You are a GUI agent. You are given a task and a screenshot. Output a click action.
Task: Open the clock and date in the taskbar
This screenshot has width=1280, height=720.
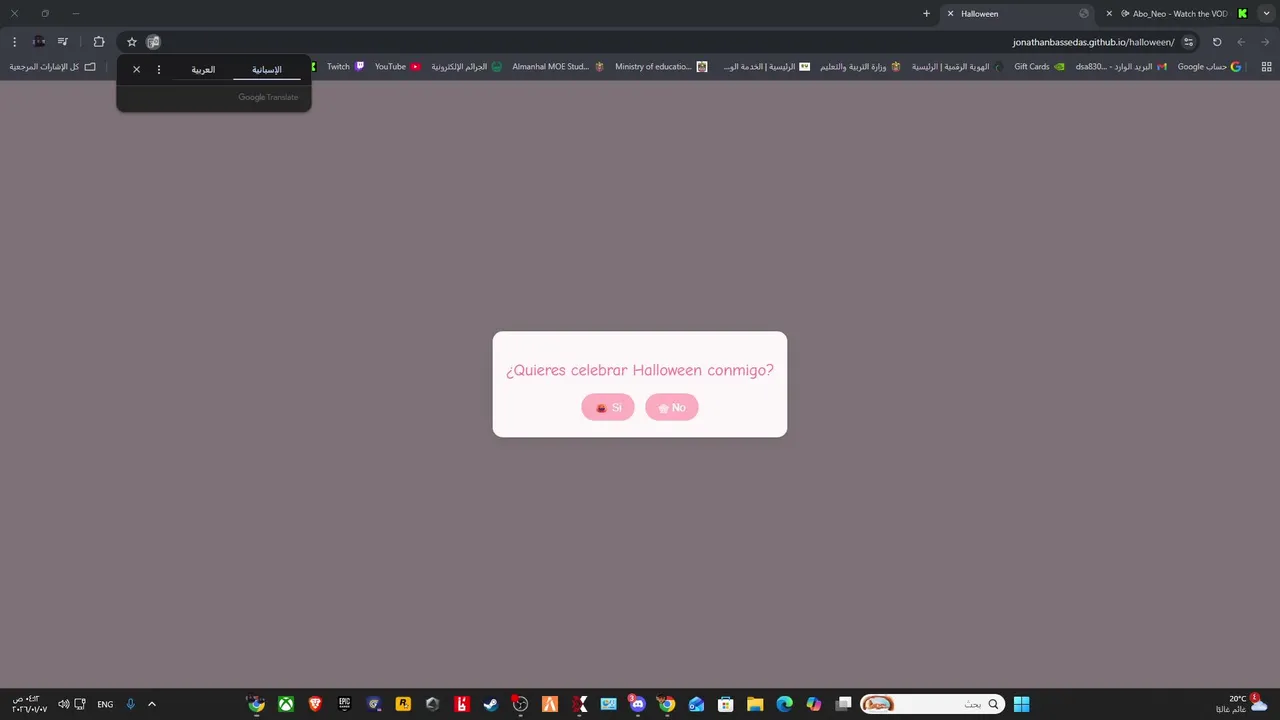tap(29, 704)
